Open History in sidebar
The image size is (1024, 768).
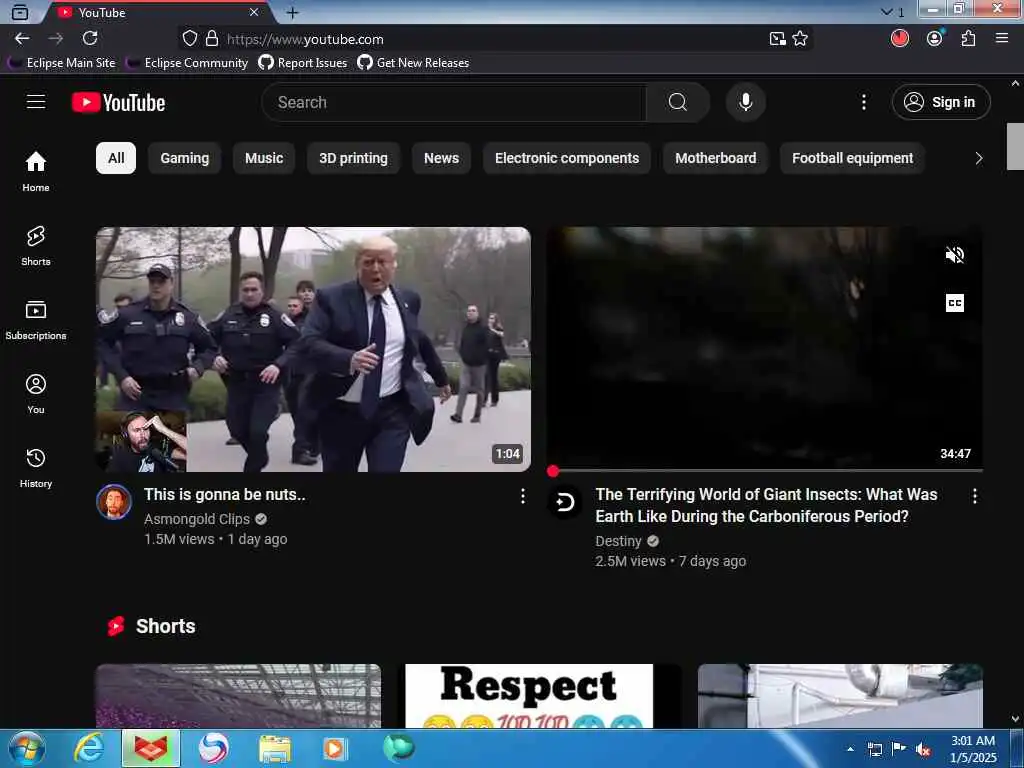36,468
